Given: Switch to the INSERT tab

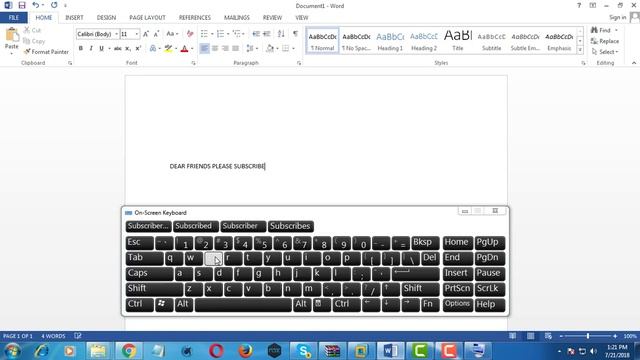Looking at the screenshot, I should (74, 18).
